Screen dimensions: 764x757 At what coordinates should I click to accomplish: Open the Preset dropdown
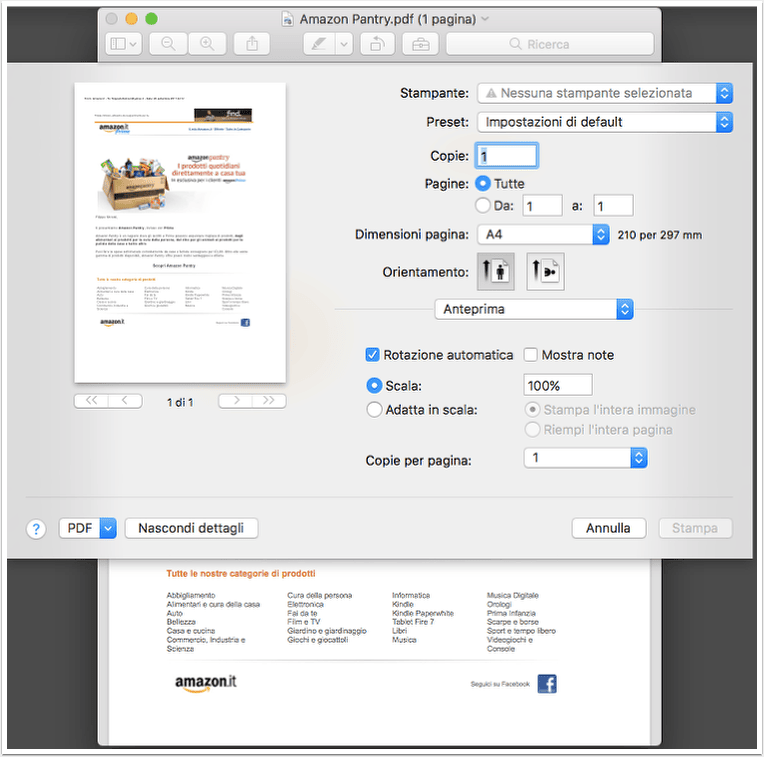pos(605,122)
